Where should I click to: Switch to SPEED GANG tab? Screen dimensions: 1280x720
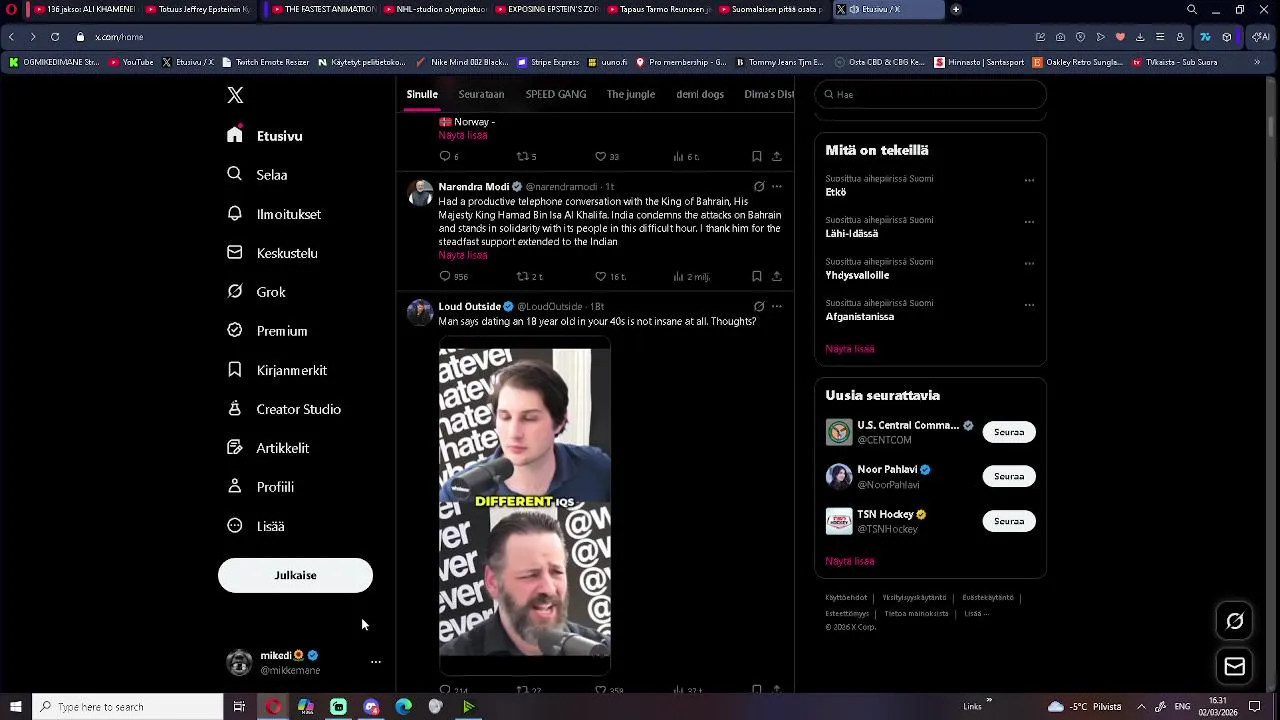pyautogui.click(x=556, y=94)
